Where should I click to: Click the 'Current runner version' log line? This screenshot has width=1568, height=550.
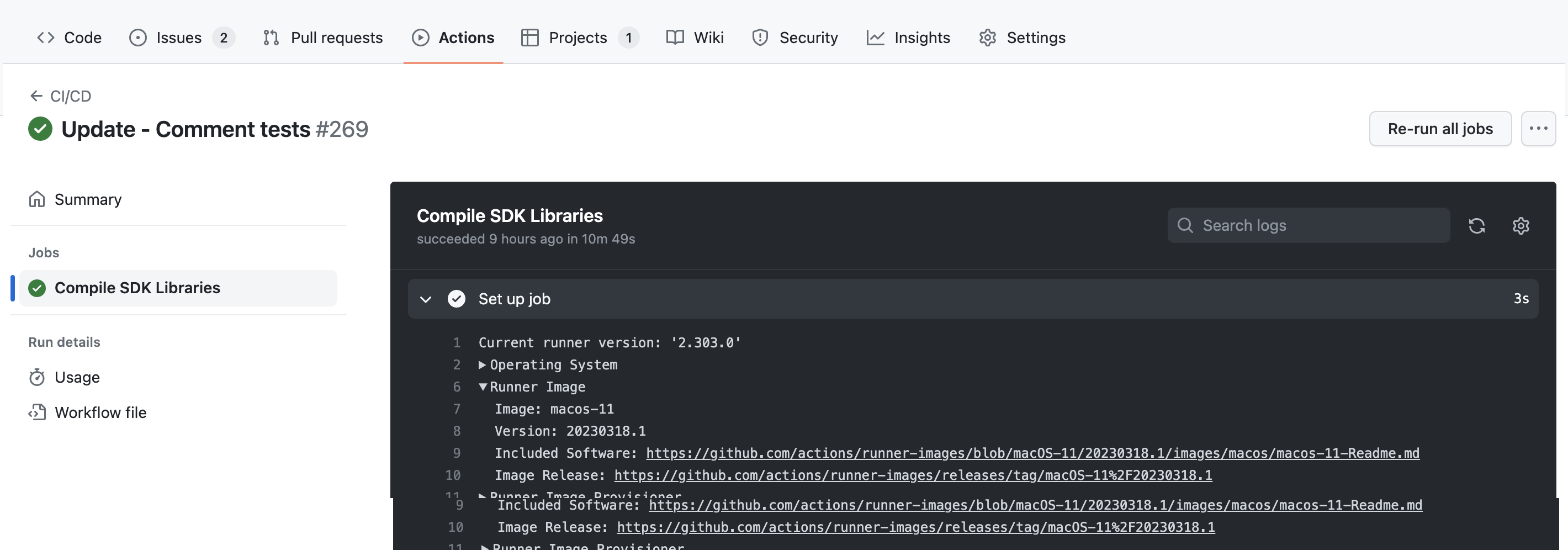(x=610, y=343)
